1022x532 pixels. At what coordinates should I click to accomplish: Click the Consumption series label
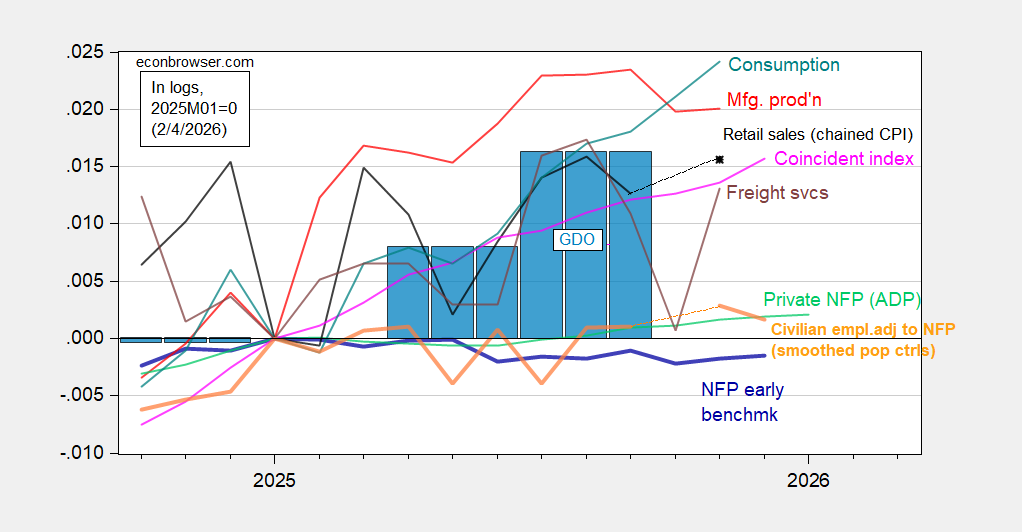783,65
